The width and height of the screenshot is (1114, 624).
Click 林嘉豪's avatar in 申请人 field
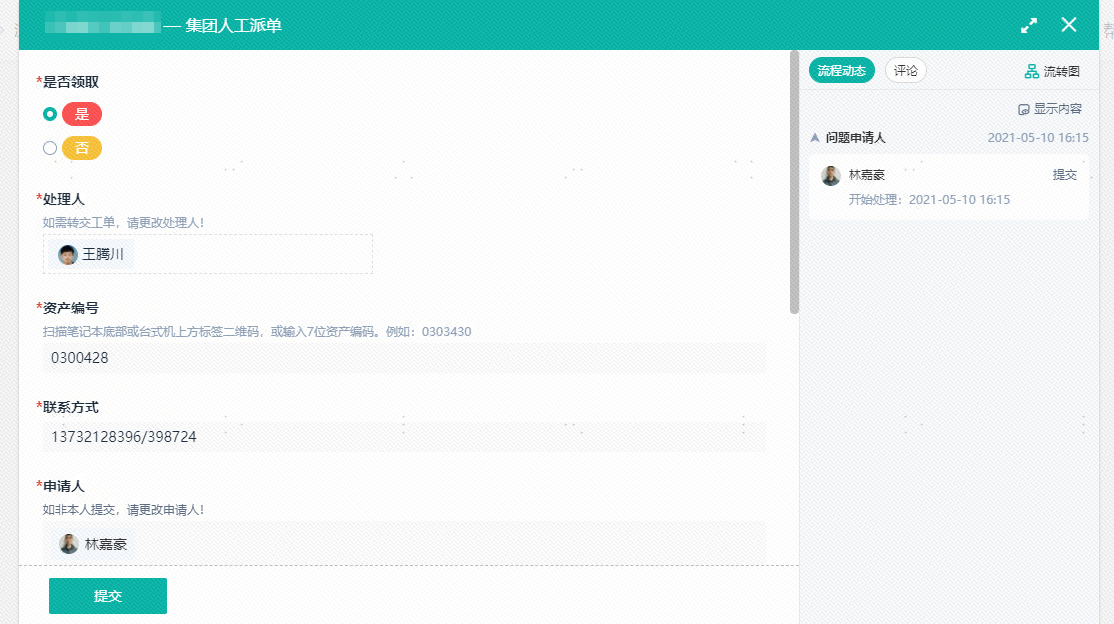[69, 544]
